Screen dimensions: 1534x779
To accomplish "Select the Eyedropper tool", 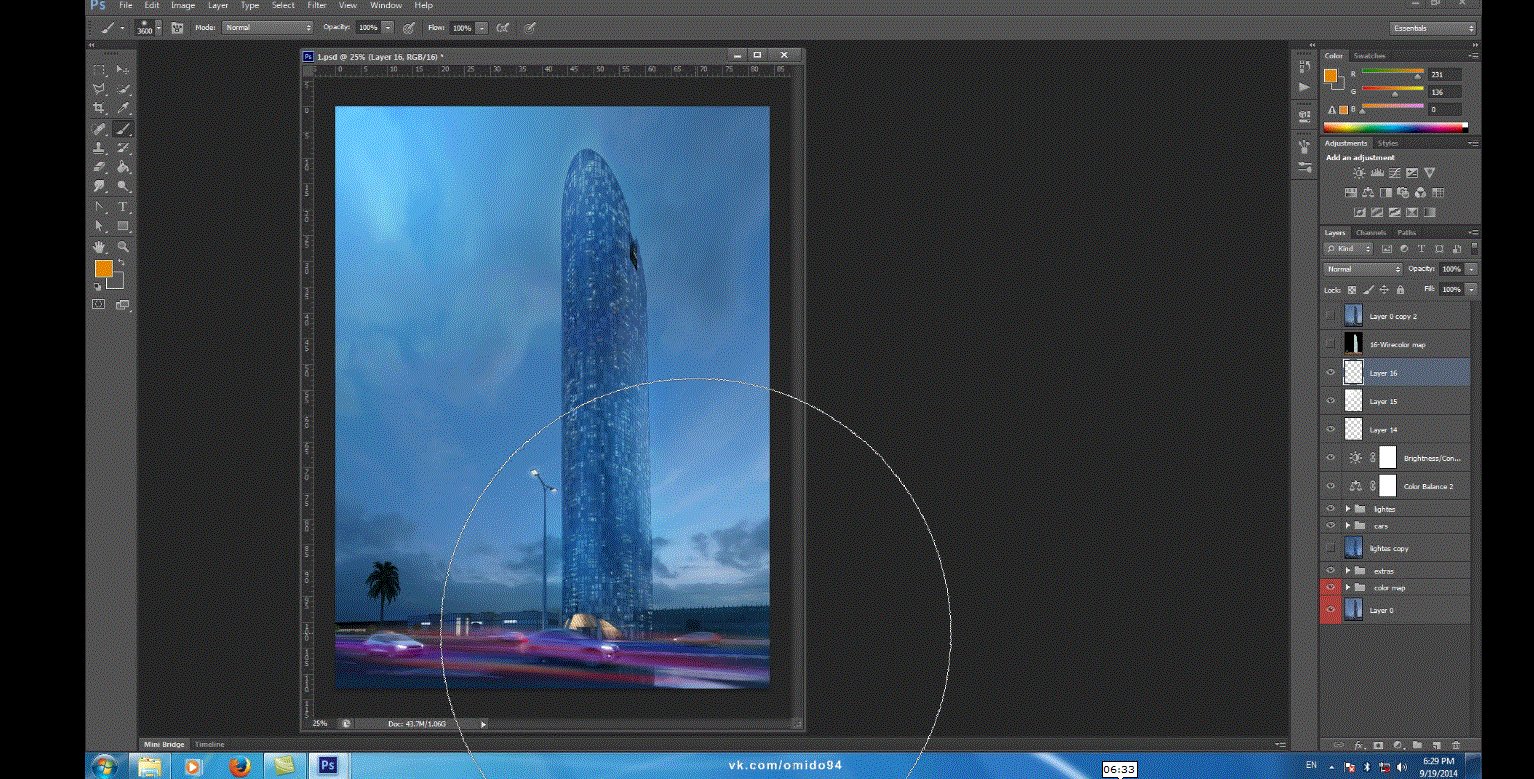I will pos(123,108).
